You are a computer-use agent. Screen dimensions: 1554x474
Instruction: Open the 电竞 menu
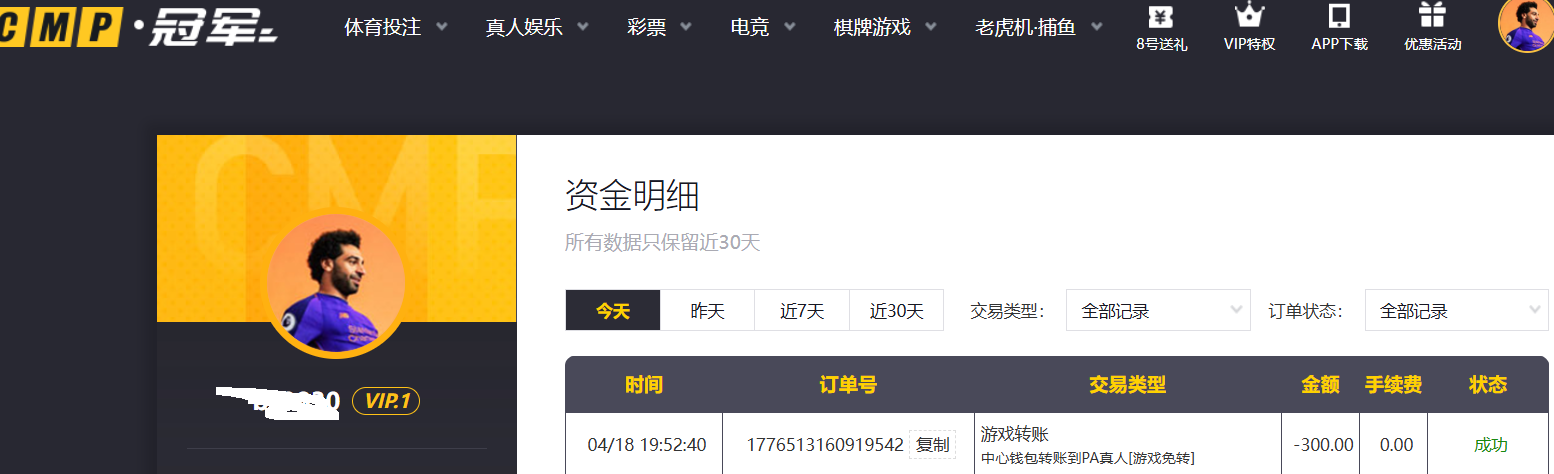(750, 28)
